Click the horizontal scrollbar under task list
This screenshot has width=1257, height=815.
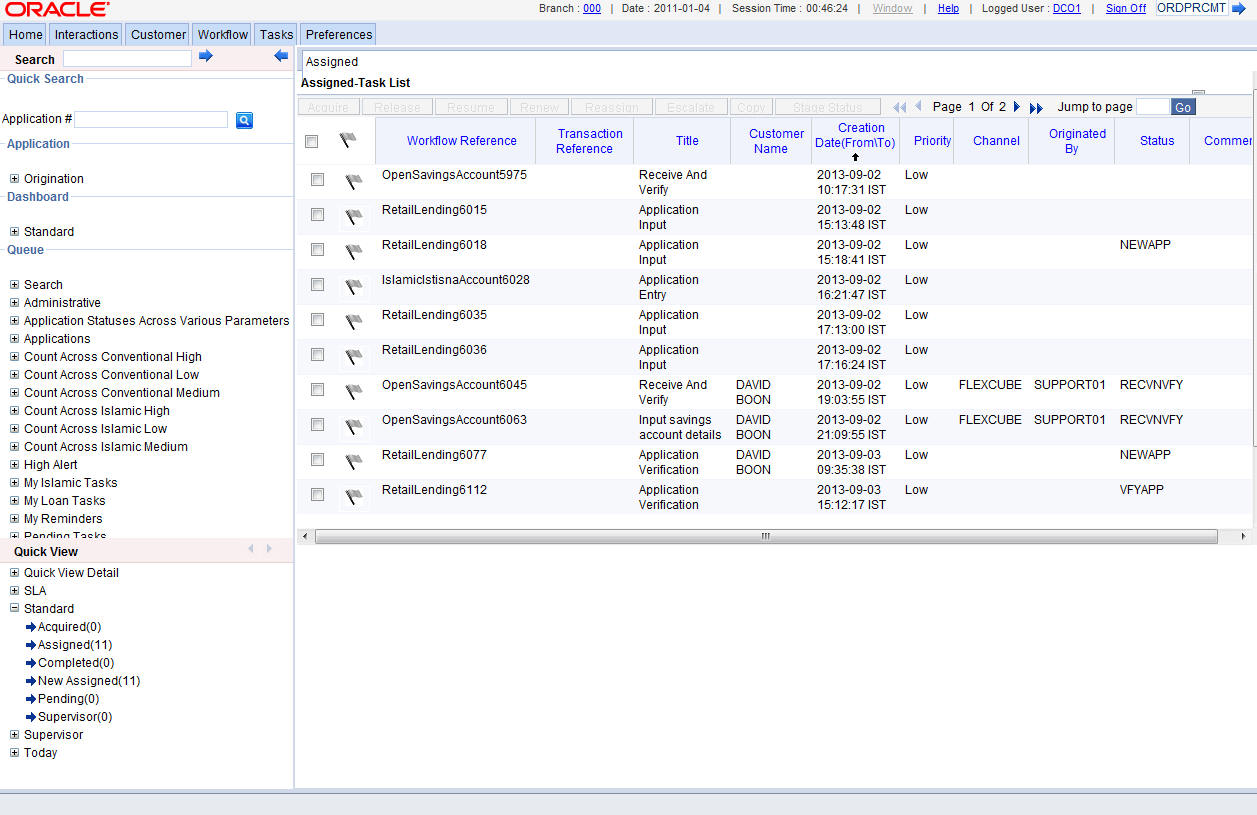click(x=766, y=537)
